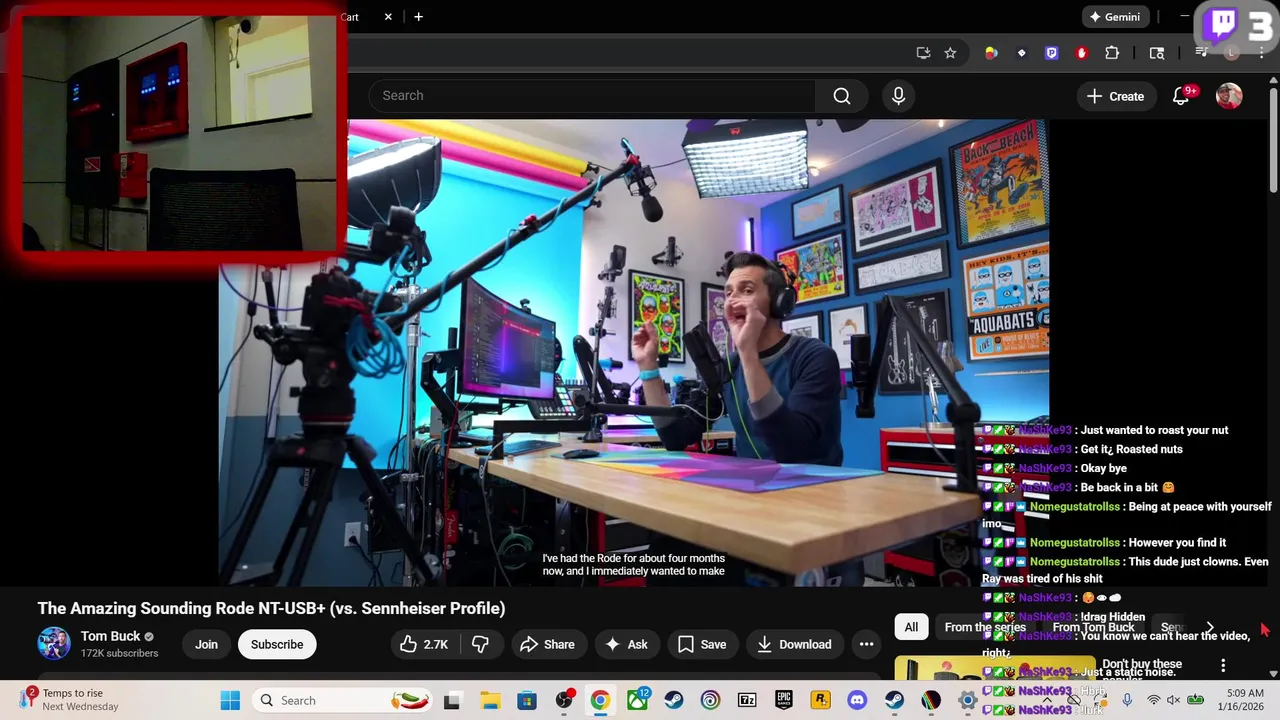The image size is (1280, 720).
Task: Select the From the series chip
Action: [x=985, y=627]
